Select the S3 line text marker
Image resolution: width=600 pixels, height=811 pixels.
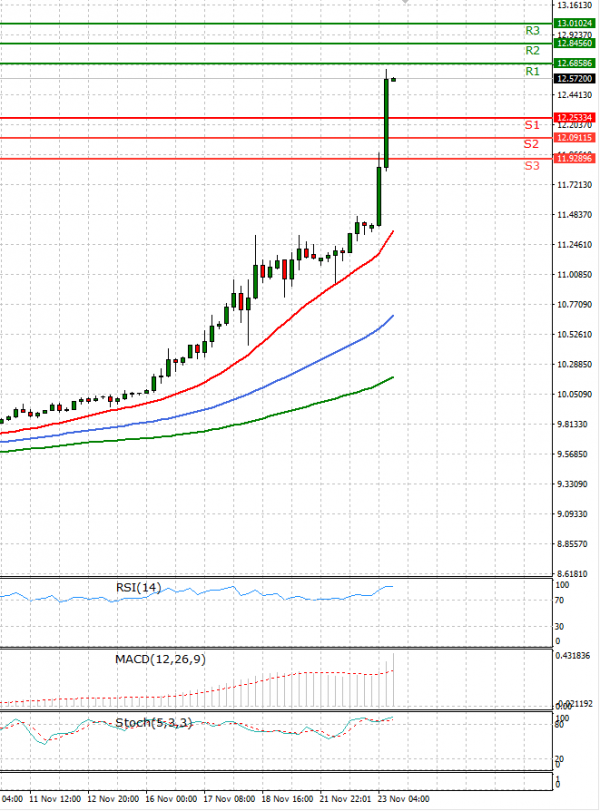pos(532,166)
